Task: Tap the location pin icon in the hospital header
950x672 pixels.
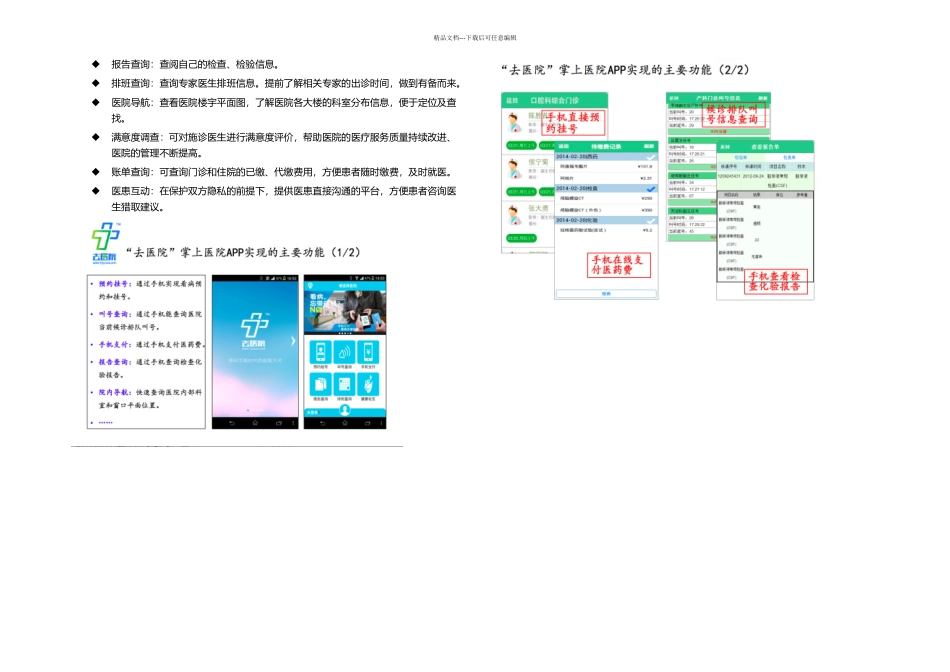Action: tap(310, 285)
